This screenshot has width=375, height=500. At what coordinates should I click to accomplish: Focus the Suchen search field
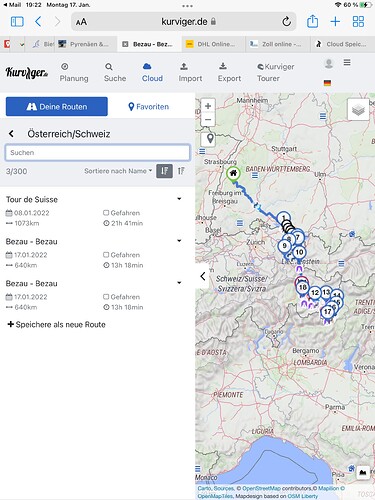(98, 153)
